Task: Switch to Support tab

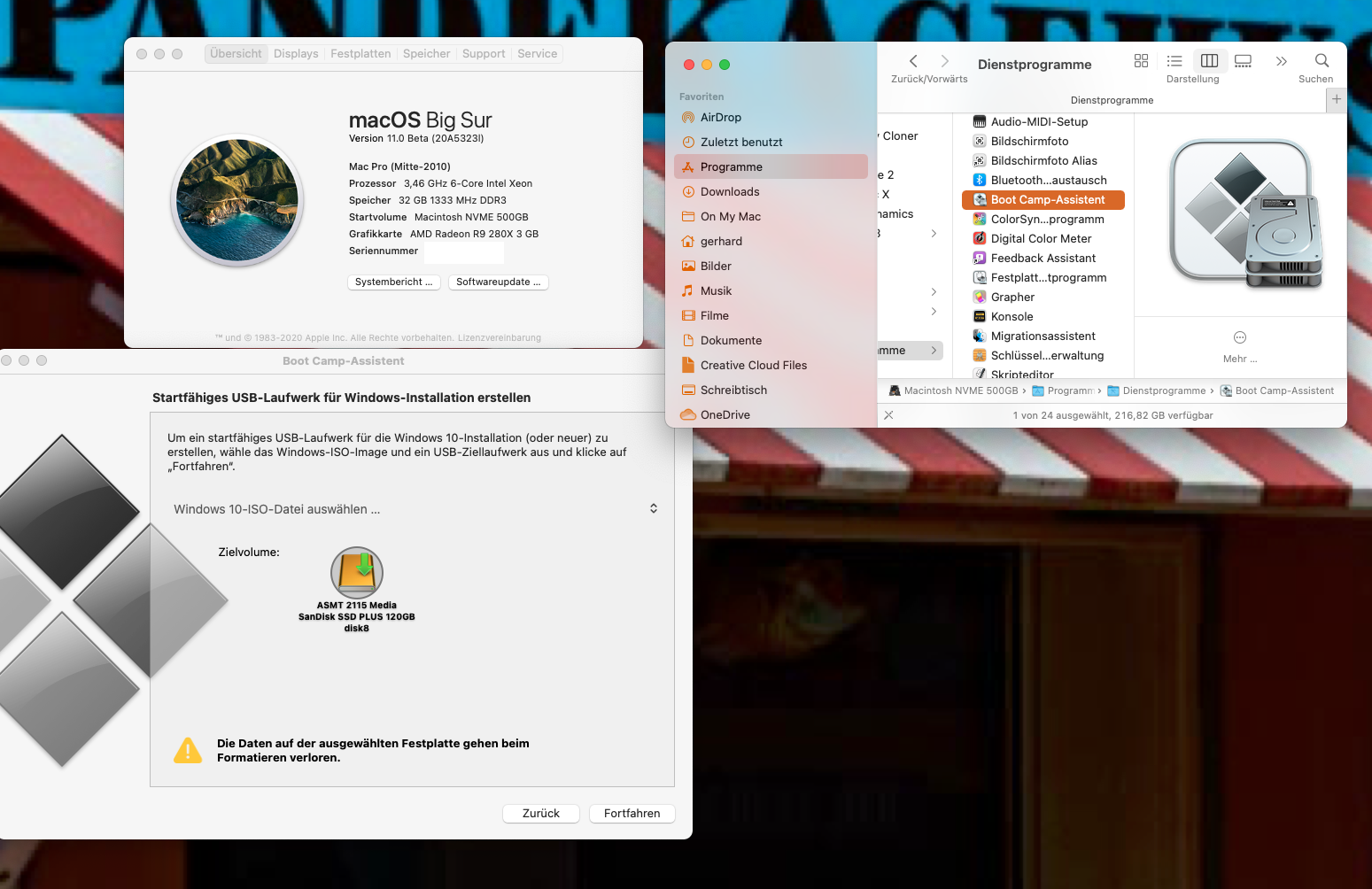Action: [484, 54]
